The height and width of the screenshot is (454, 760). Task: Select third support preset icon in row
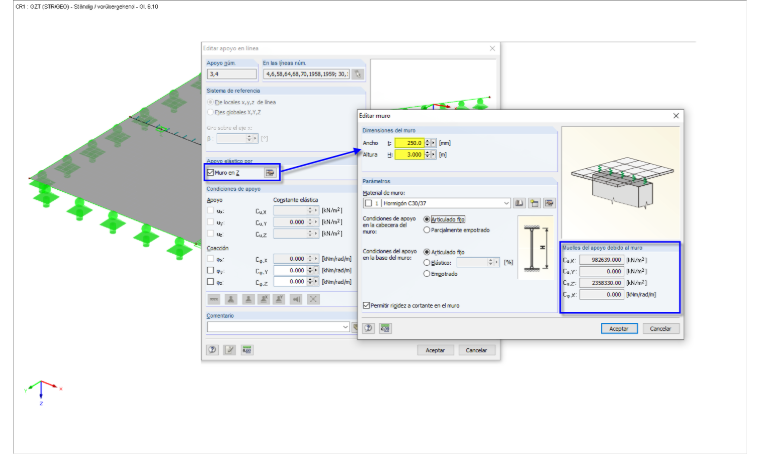(248, 299)
